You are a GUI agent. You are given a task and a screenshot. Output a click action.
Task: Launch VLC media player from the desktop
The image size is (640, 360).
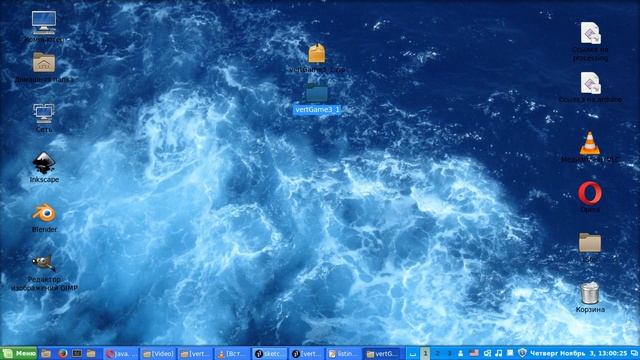point(590,143)
